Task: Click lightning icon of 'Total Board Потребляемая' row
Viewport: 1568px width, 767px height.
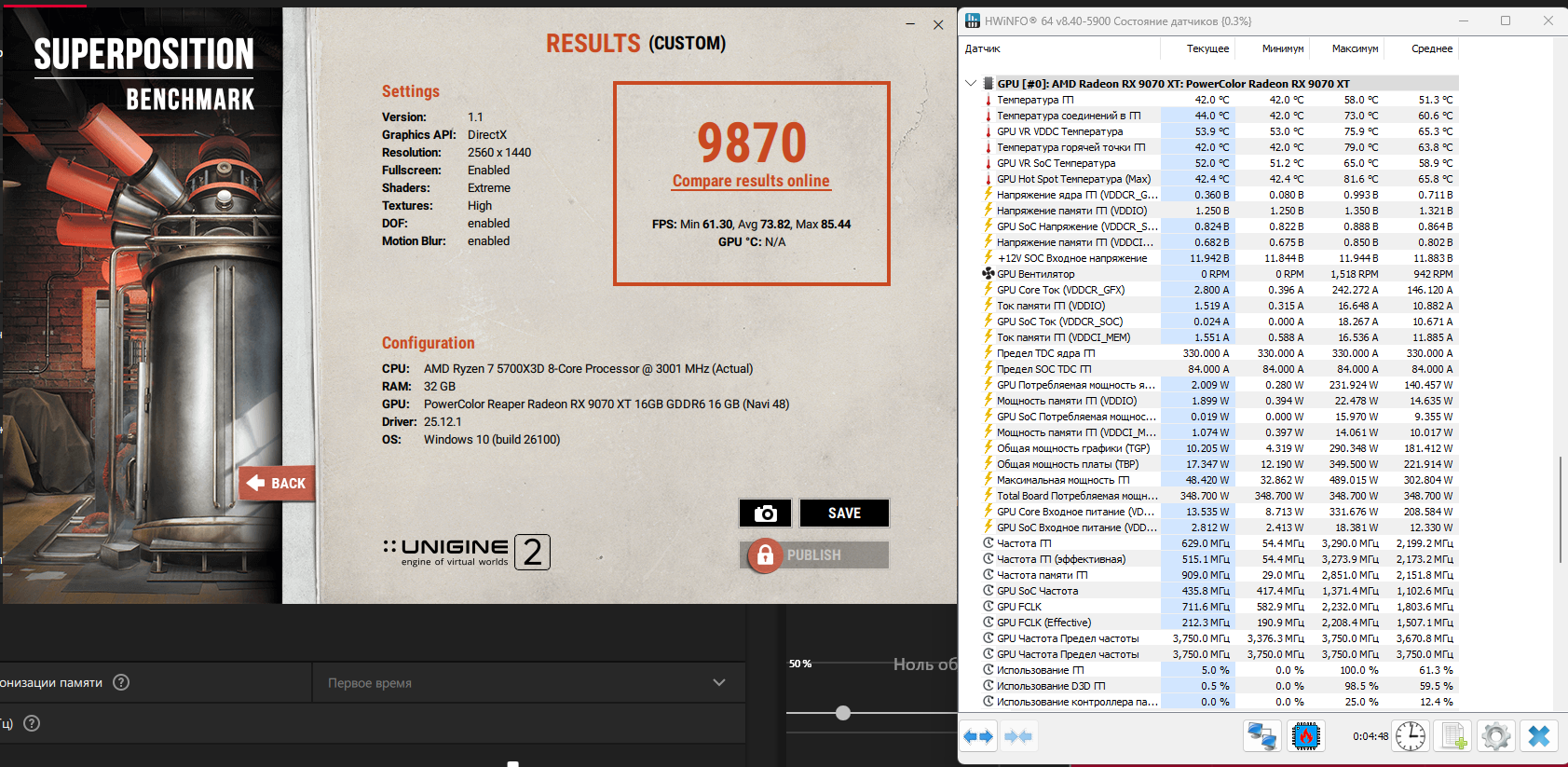Action: click(x=989, y=496)
